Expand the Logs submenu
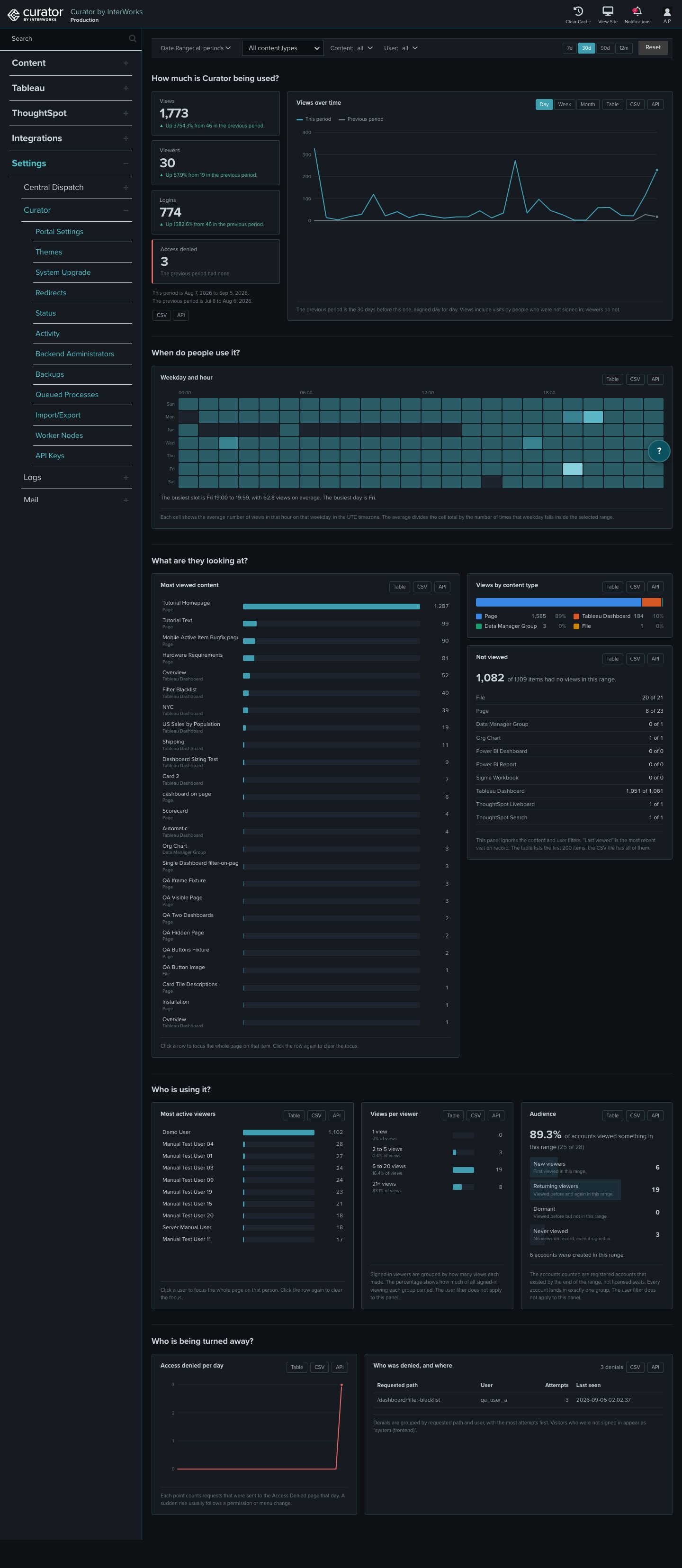The image size is (682, 1568). click(x=77, y=477)
